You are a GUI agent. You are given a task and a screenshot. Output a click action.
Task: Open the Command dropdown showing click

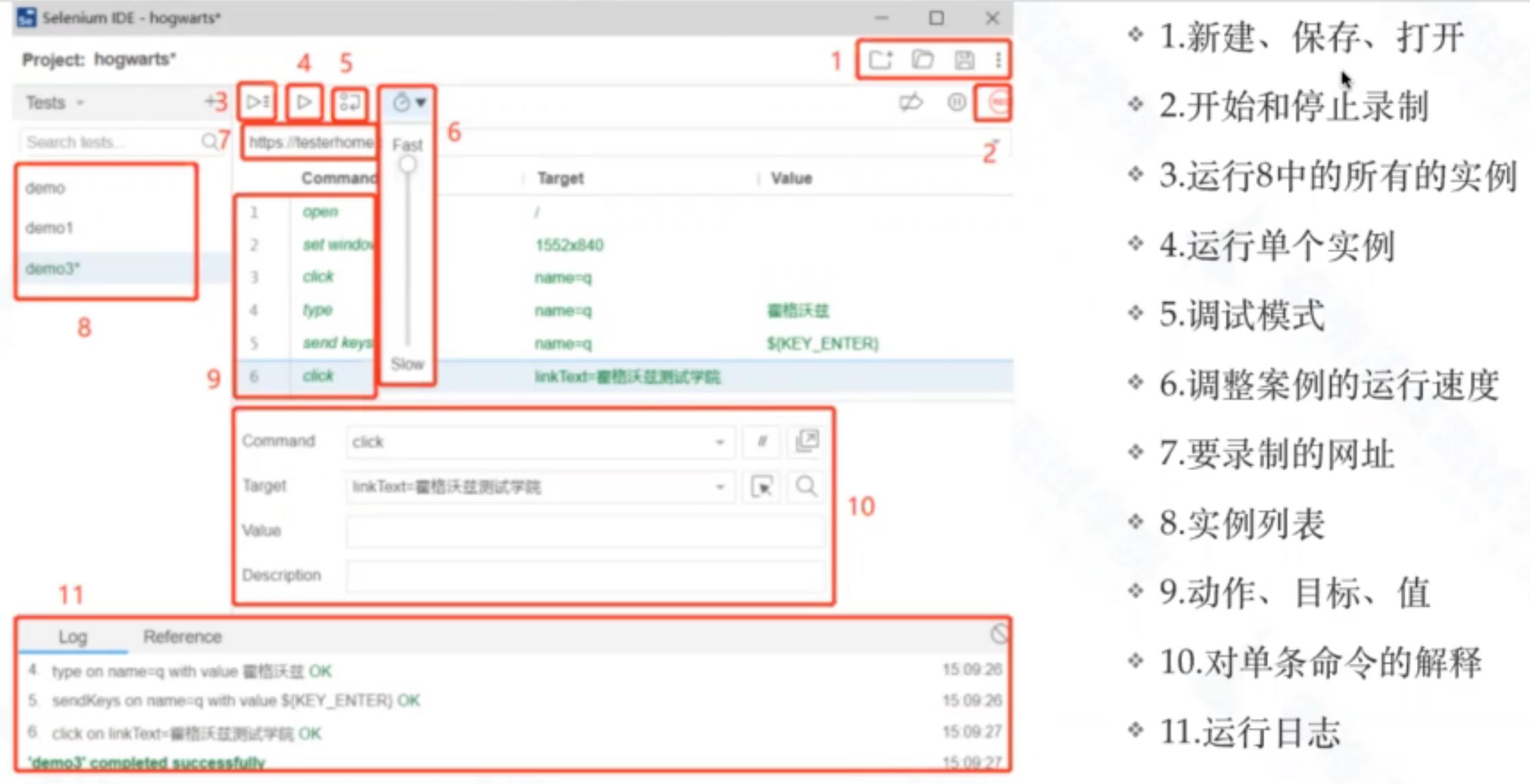tap(540, 442)
